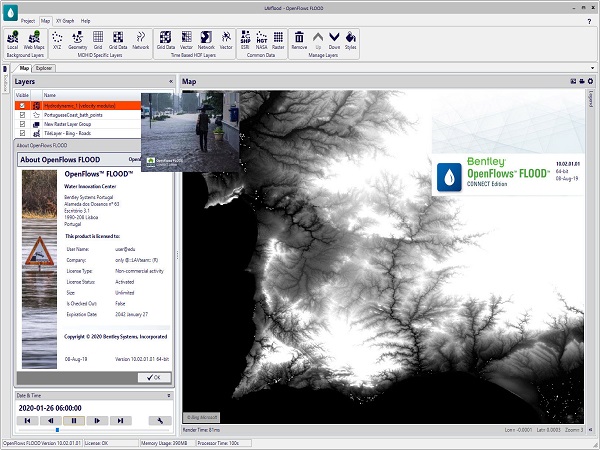Click the map export image icon
Screen dimensions: 600x450
point(573,81)
